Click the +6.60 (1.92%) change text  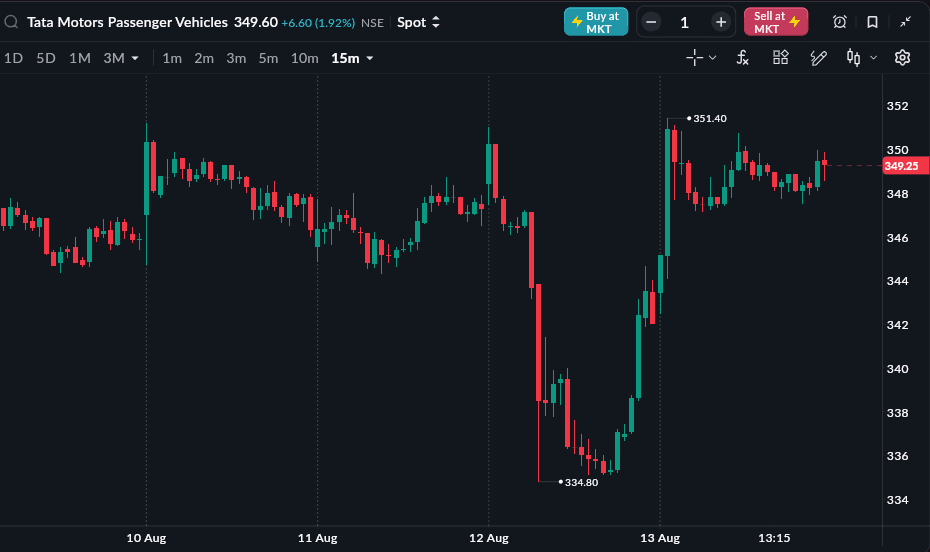point(318,23)
